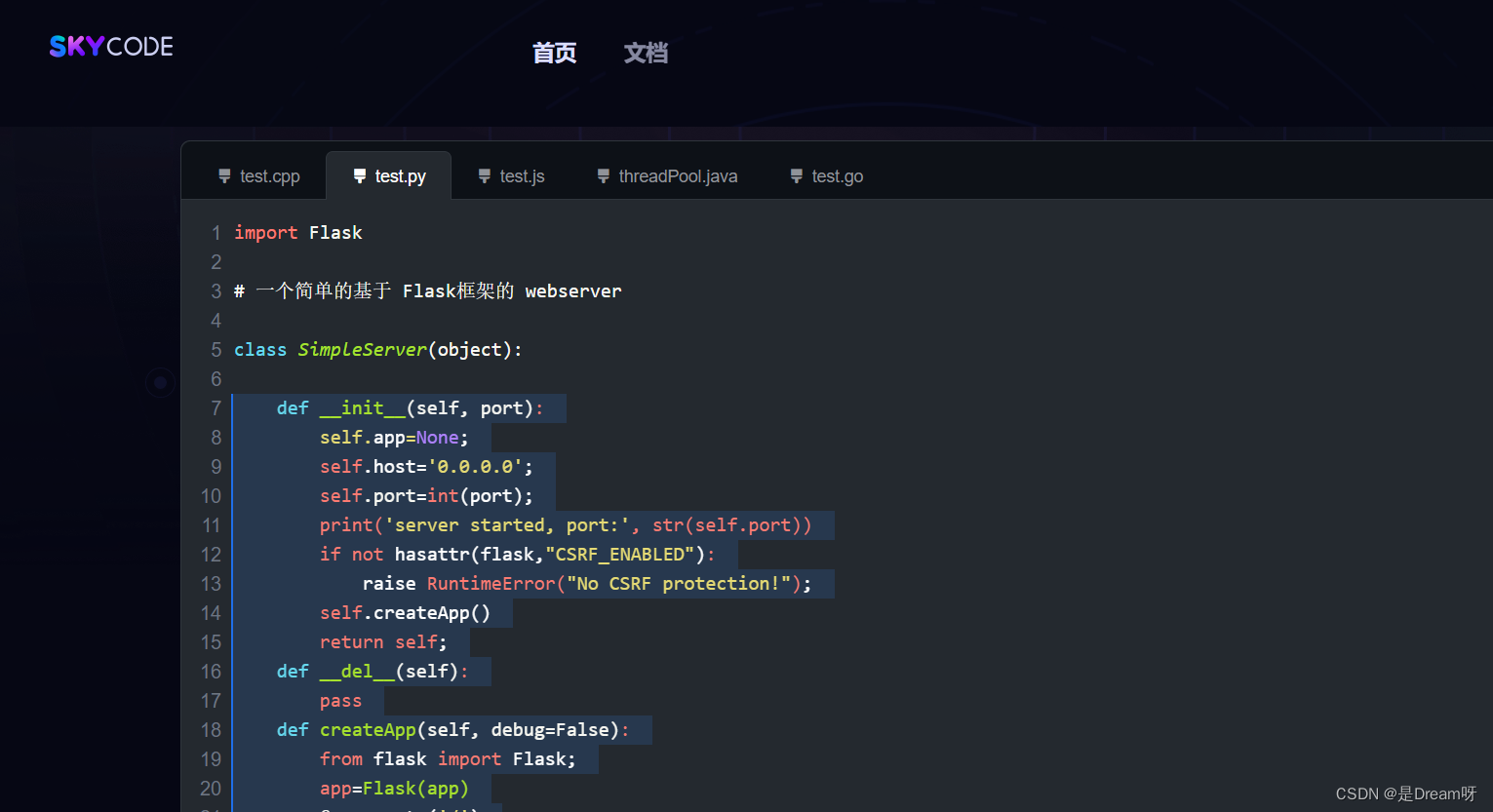1493x812 pixels.
Task: Click the file icon on threadPool.java tab
Action: click(604, 176)
